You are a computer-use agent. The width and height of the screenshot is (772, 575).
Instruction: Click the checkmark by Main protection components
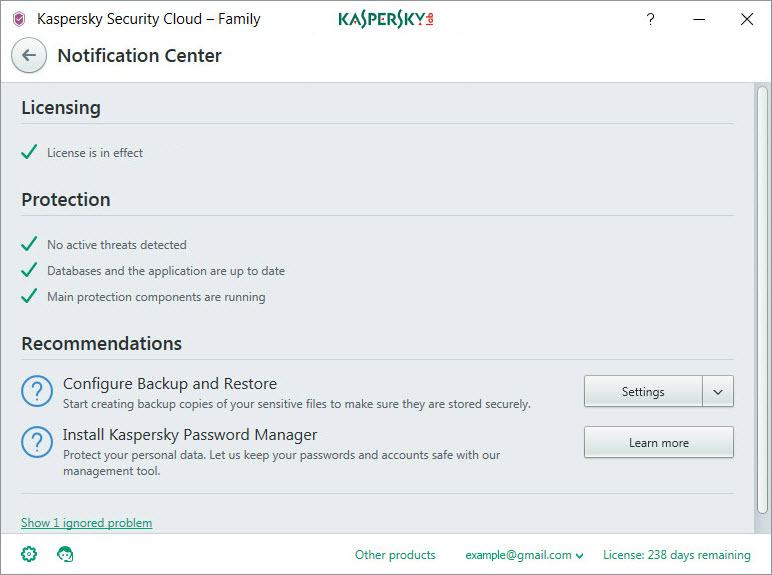pos(29,296)
